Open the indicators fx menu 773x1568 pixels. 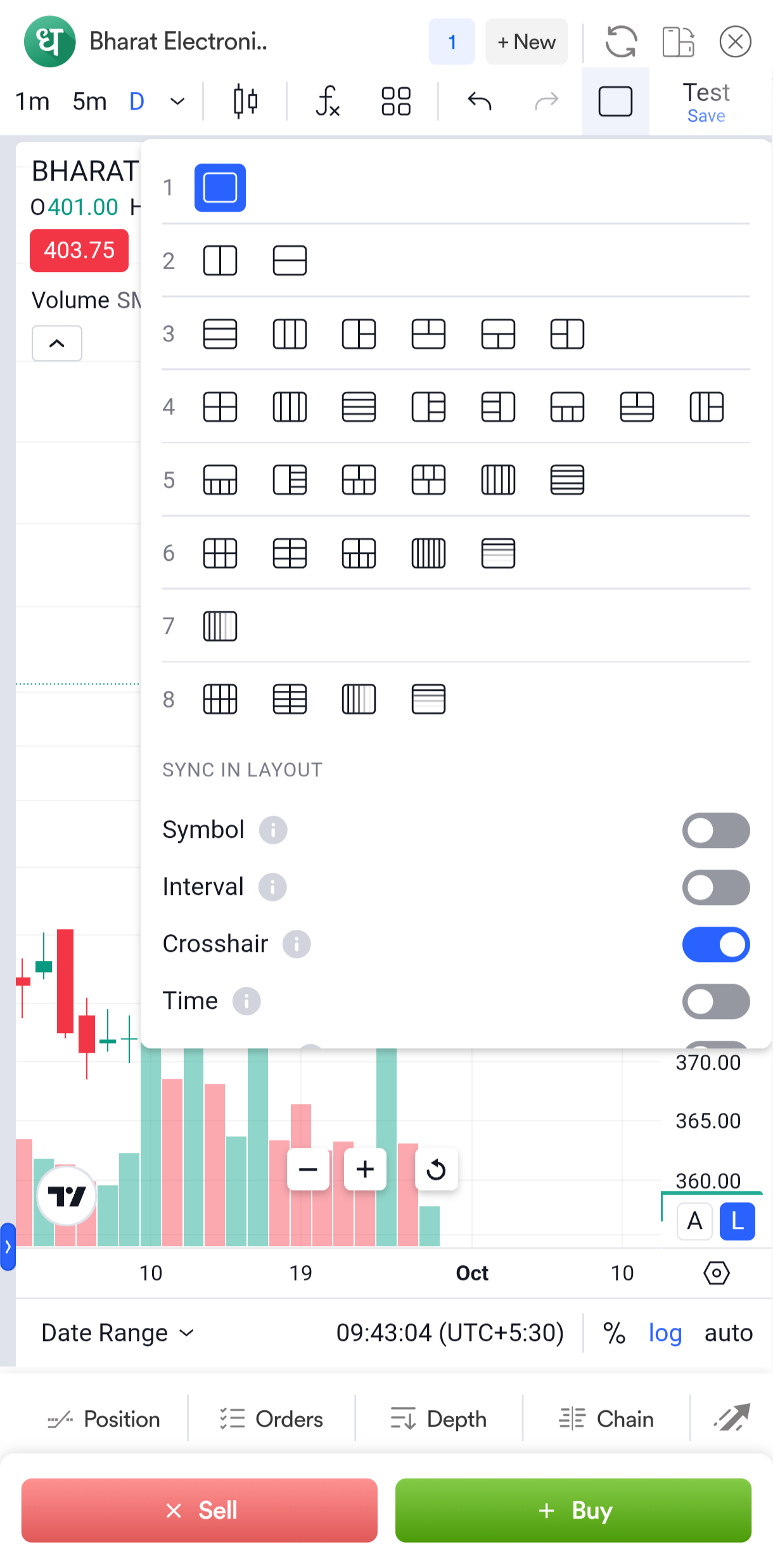click(x=328, y=101)
